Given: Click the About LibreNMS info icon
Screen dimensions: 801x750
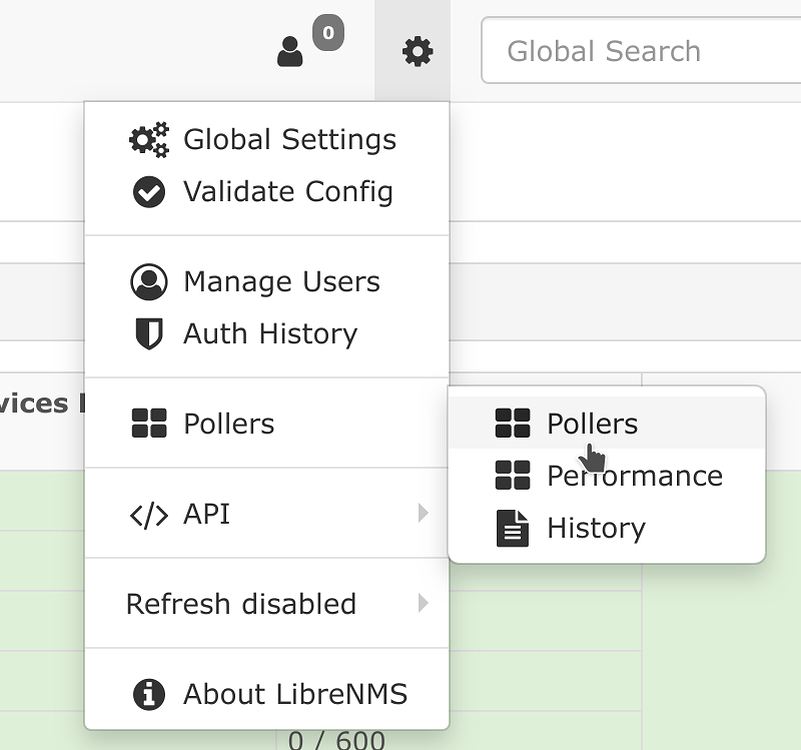Looking at the screenshot, I should tap(149, 694).
